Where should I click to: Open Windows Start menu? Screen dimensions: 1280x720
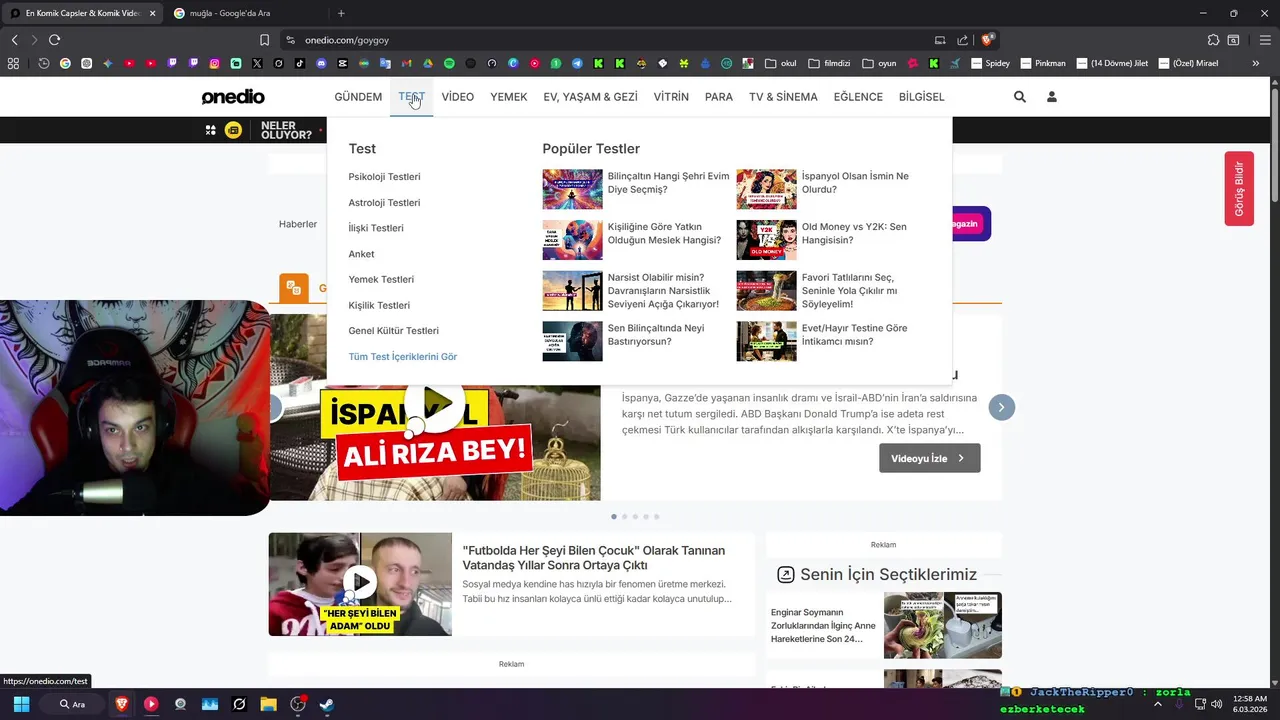[x=21, y=704]
